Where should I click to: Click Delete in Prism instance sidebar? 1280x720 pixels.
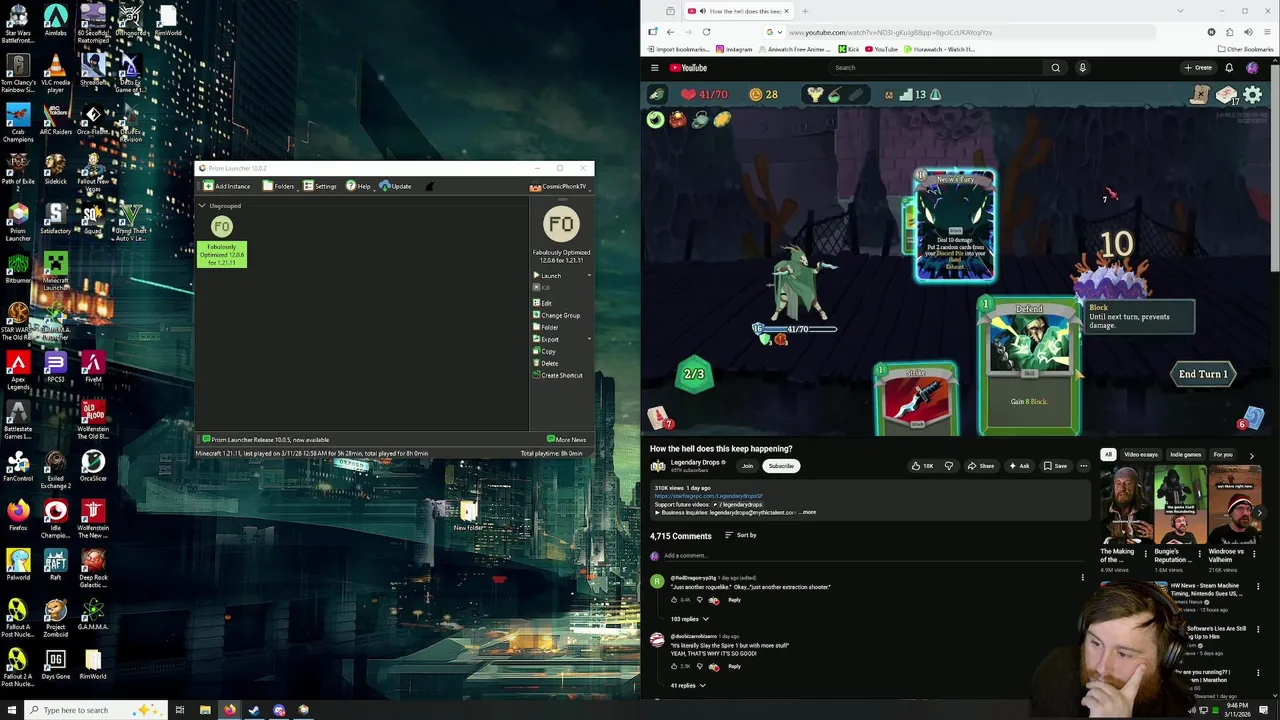pyautogui.click(x=545, y=363)
